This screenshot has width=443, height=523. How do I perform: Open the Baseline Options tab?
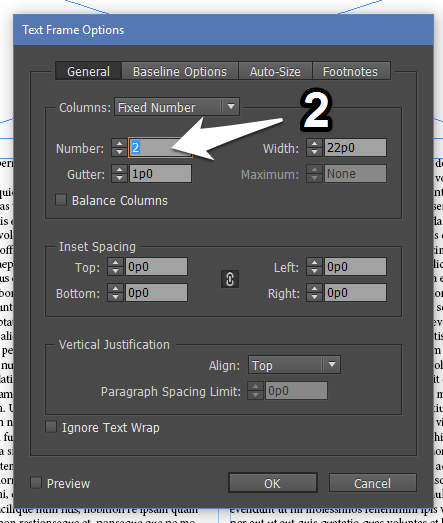point(180,71)
